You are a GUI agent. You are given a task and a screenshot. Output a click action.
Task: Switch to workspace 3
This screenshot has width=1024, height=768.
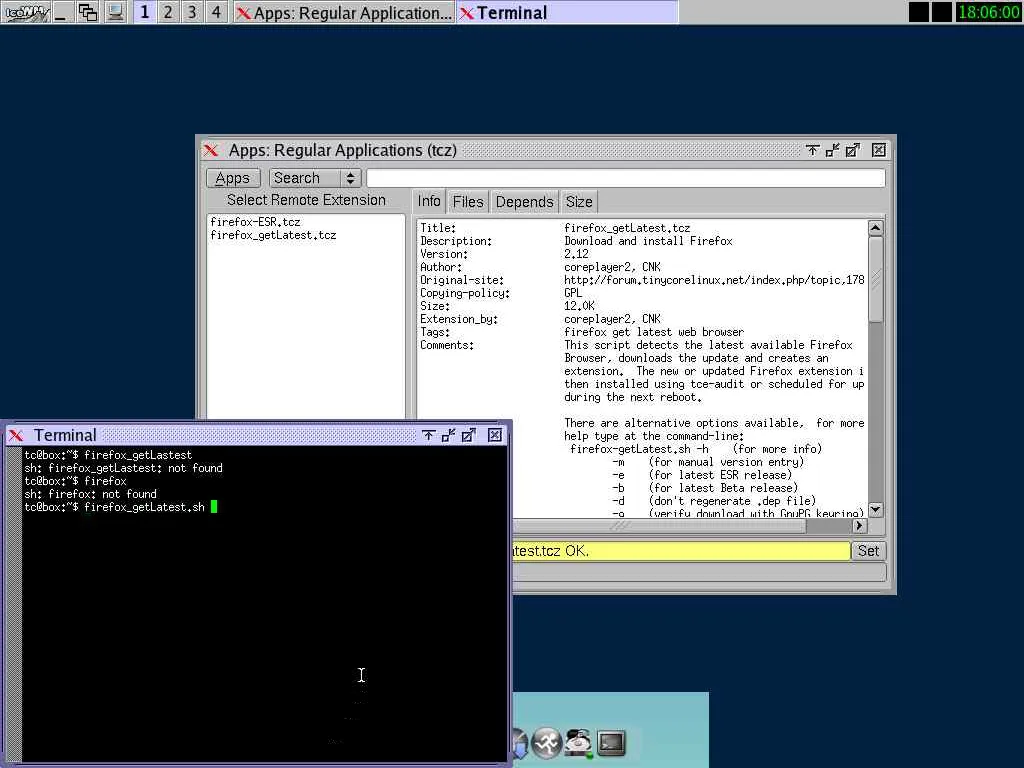tap(192, 12)
